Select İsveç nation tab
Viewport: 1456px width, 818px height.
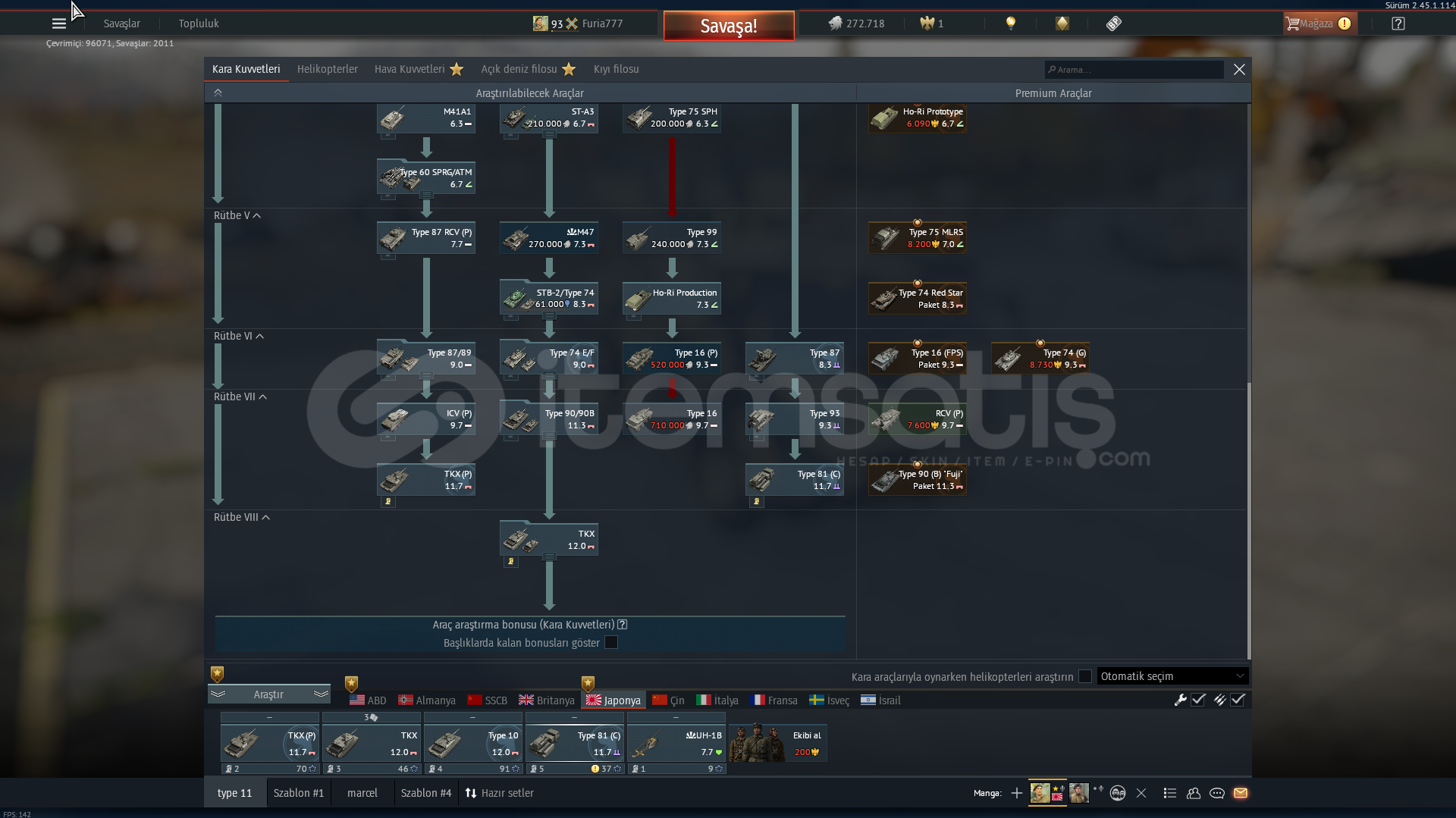(829, 700)
